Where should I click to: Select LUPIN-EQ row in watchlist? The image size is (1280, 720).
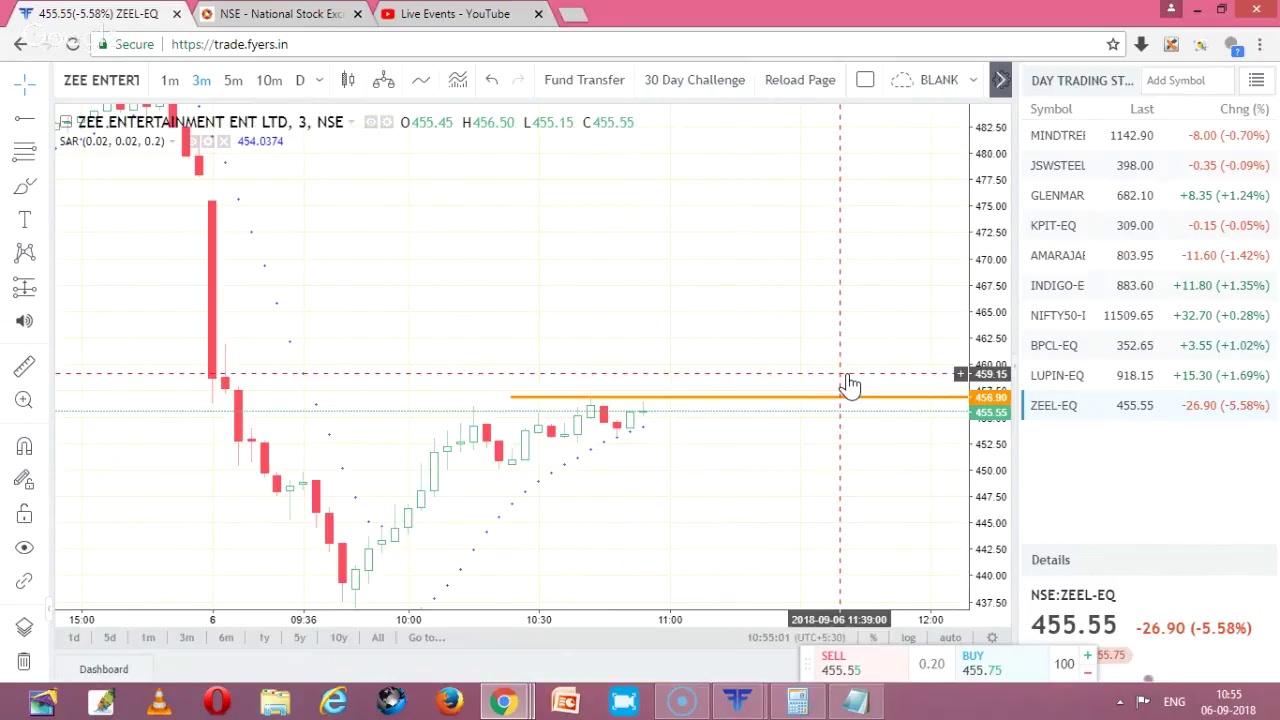pos(1150,375)
